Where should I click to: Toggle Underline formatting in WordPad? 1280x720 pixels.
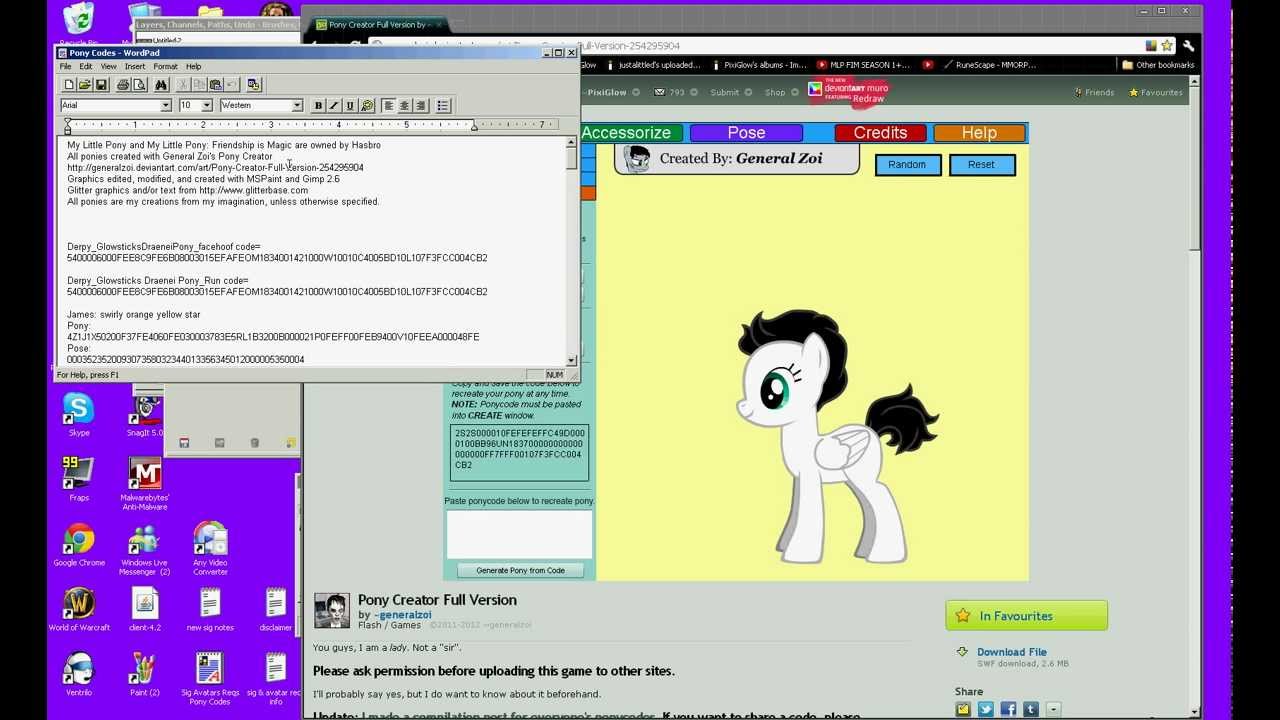click(350, 106)
